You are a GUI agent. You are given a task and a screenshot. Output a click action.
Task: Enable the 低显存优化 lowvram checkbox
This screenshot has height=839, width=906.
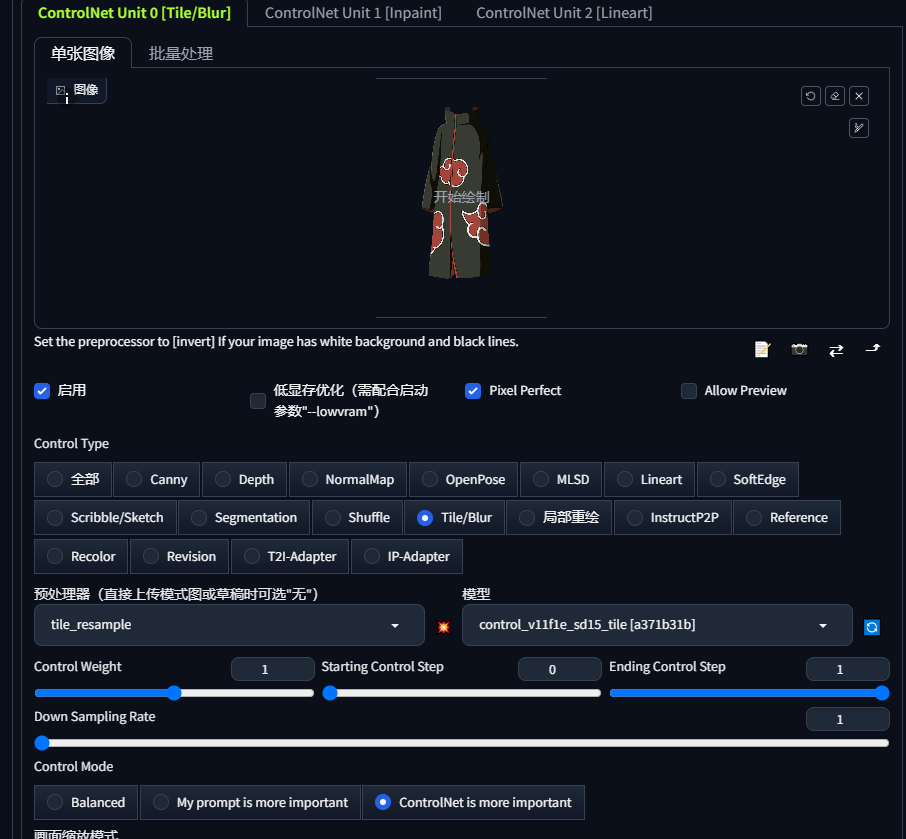click(258, 401)
